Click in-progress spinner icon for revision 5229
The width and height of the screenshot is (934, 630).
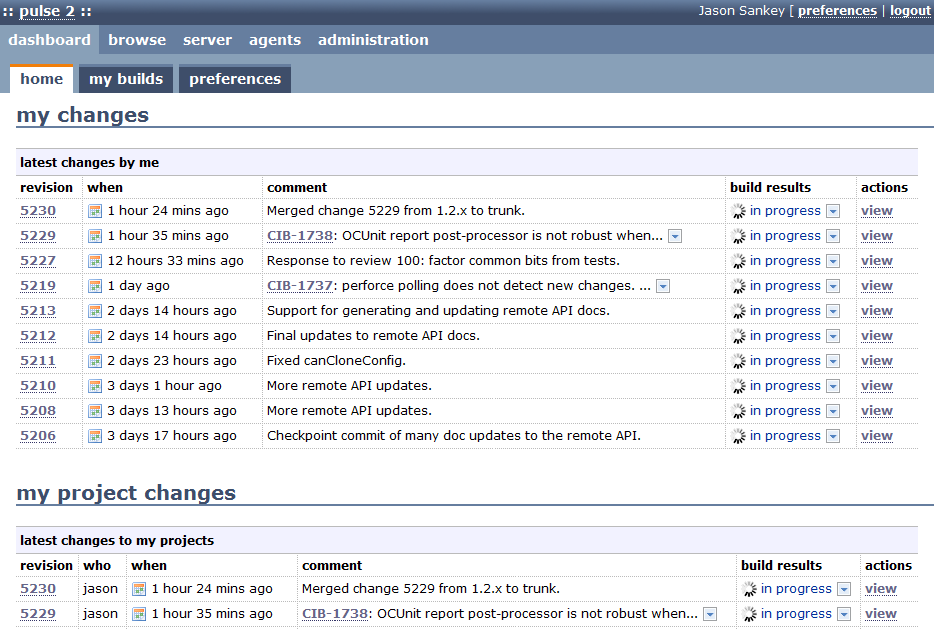(x=738, y=236)
